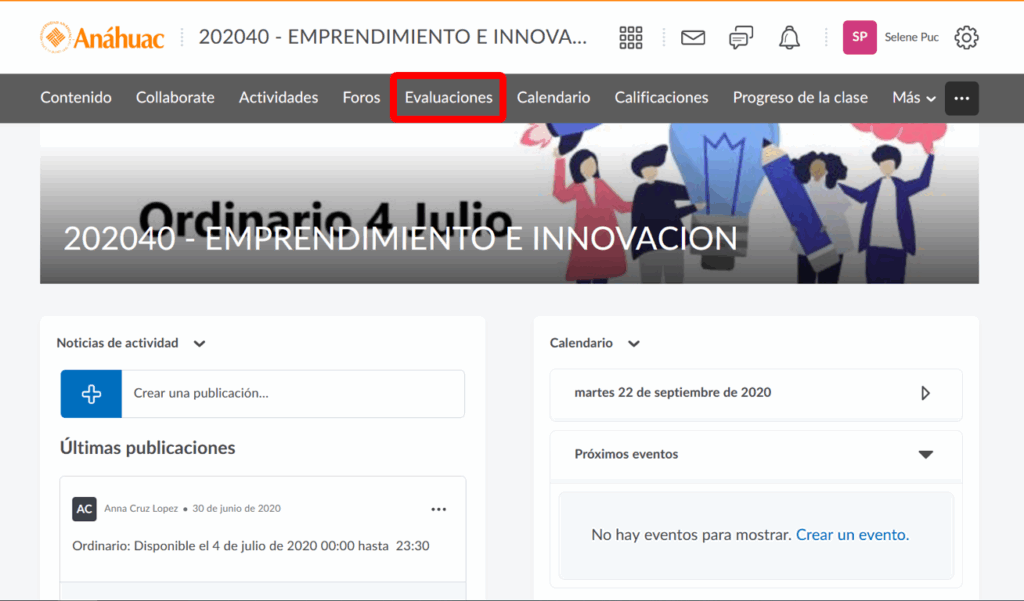Open the Evaluaciones tab
1024x601 pixels.
448,98
